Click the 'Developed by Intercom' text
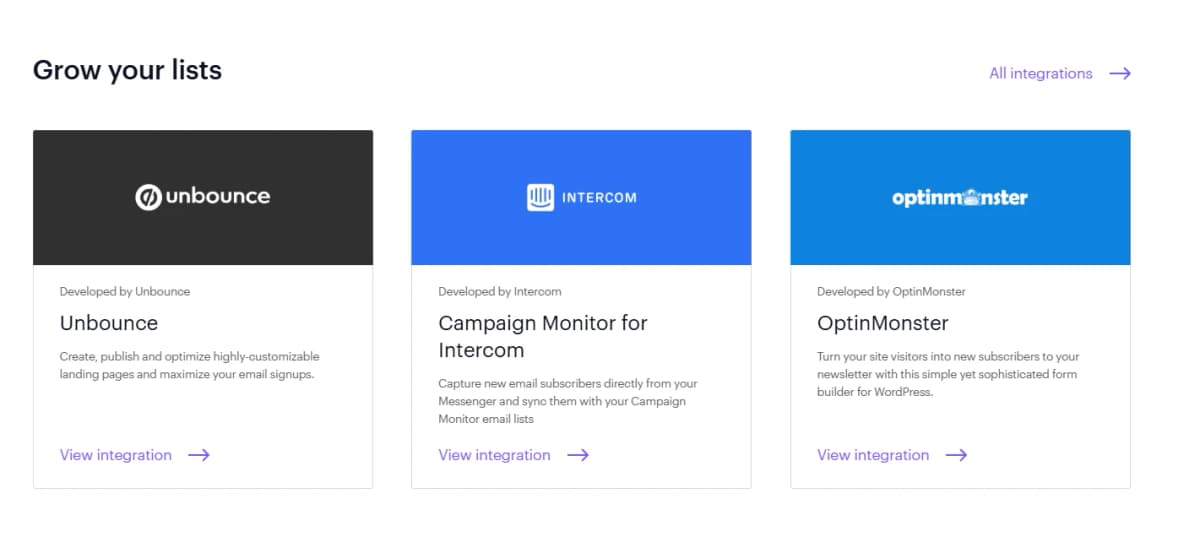This screenshot has height=553, width=1200. [500, 292]
